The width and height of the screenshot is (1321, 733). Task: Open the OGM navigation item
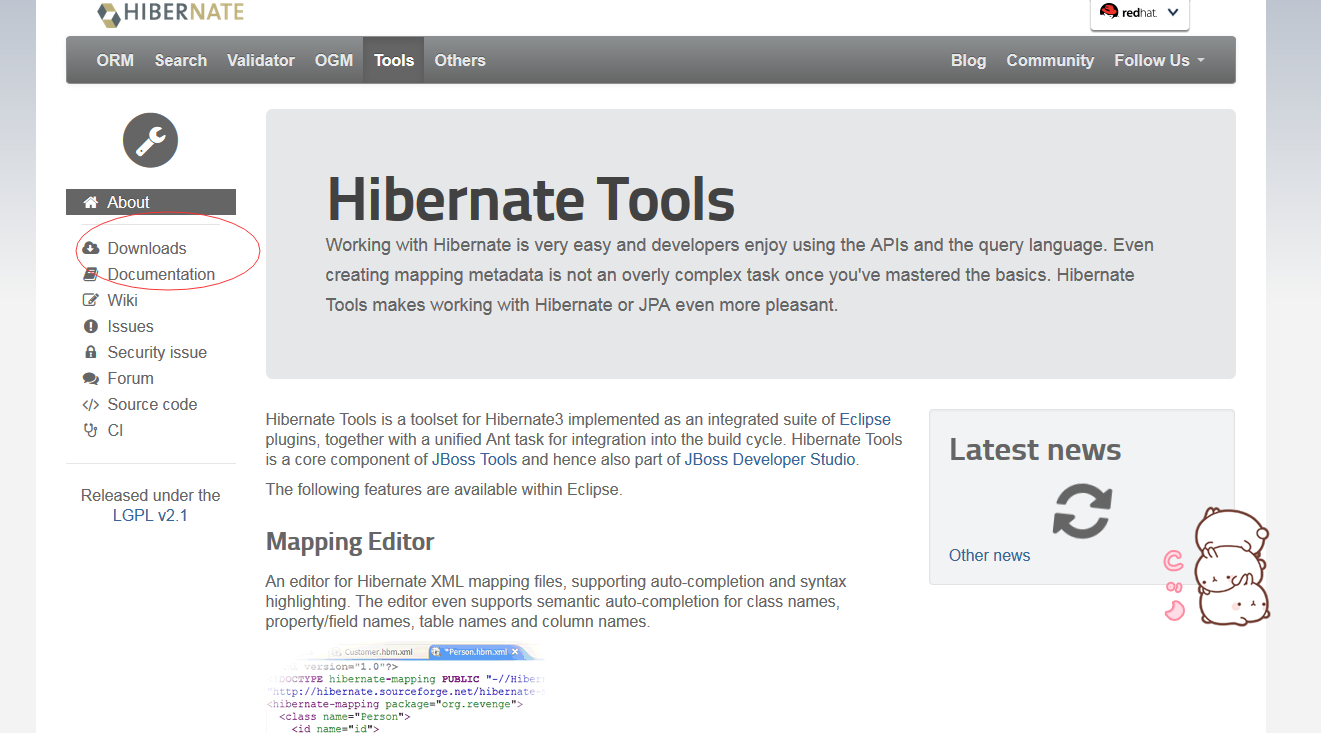334,60
